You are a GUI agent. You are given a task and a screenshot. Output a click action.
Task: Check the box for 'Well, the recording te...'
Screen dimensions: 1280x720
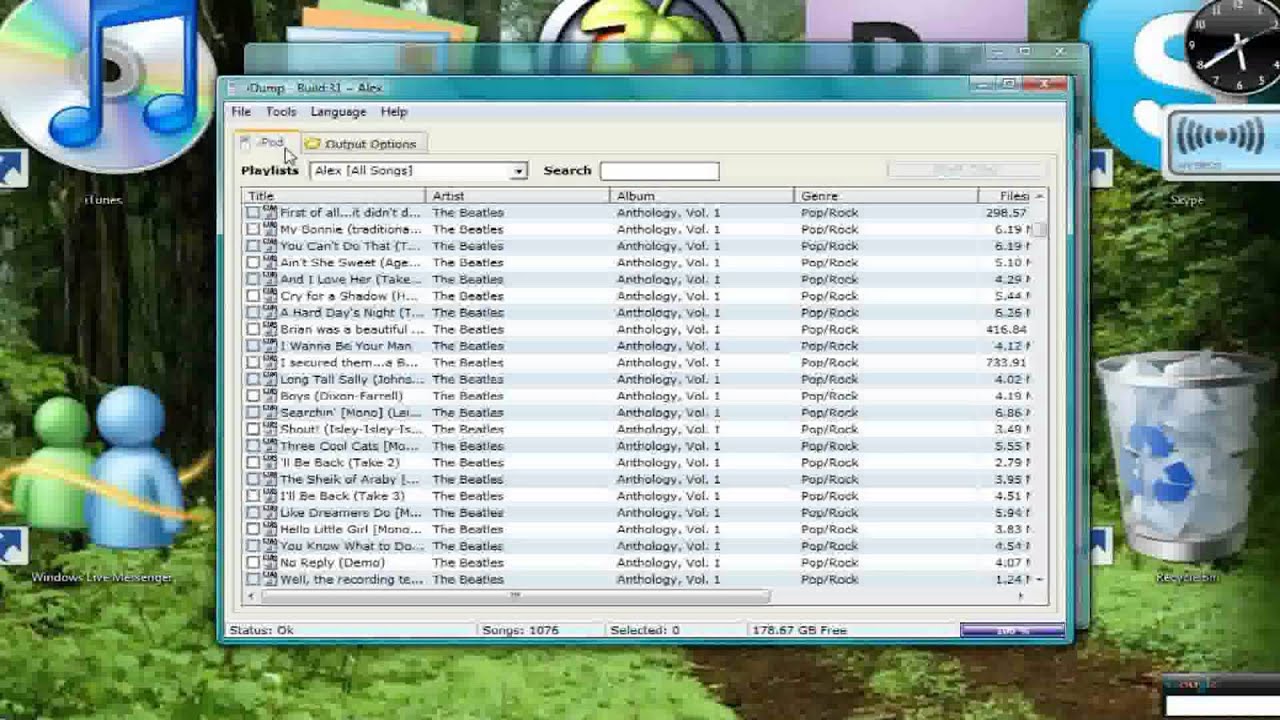tap(253, 579)
